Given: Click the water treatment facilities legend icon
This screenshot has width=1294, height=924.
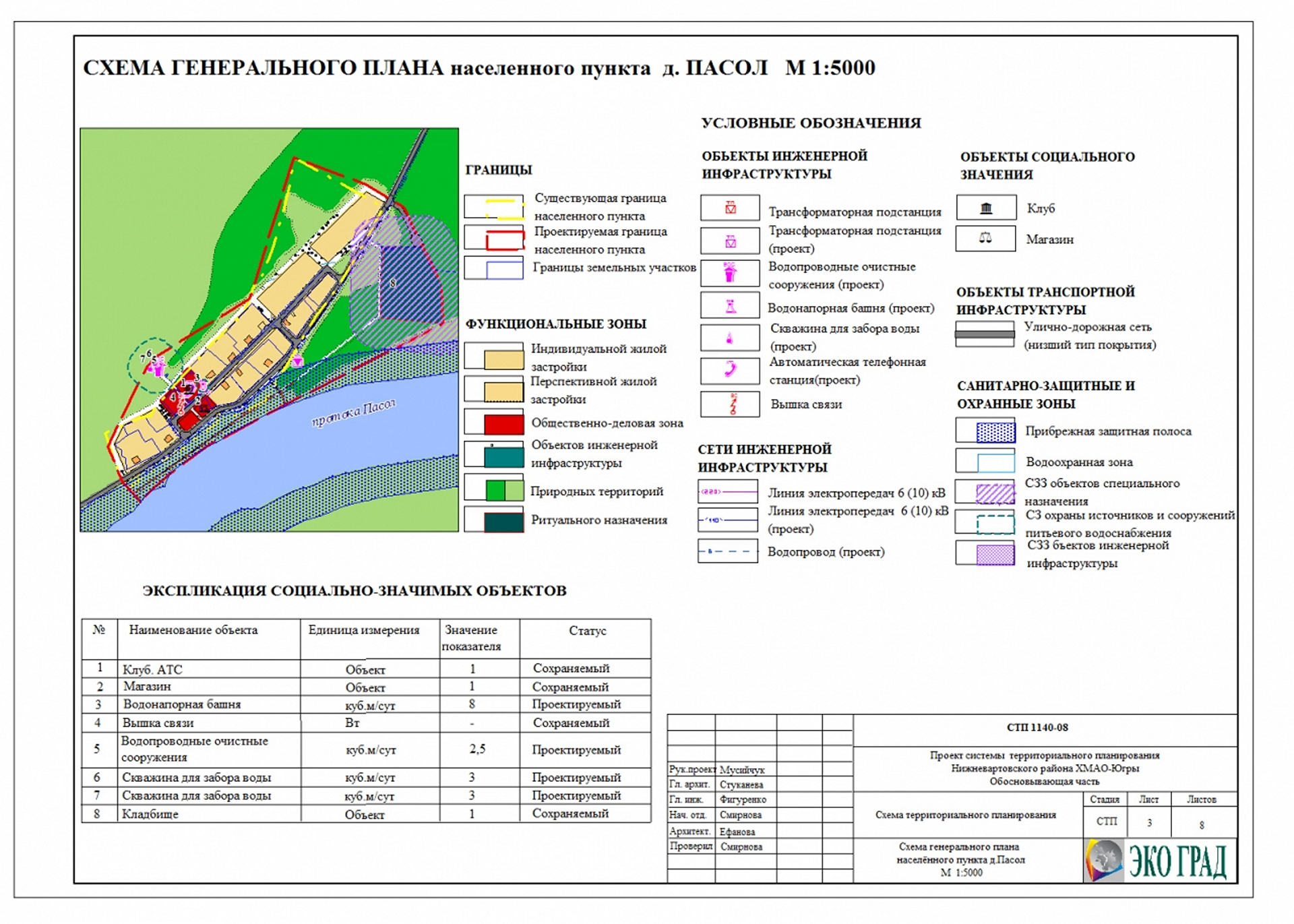Looking at the screenshot, I should [x=730, y=272].
